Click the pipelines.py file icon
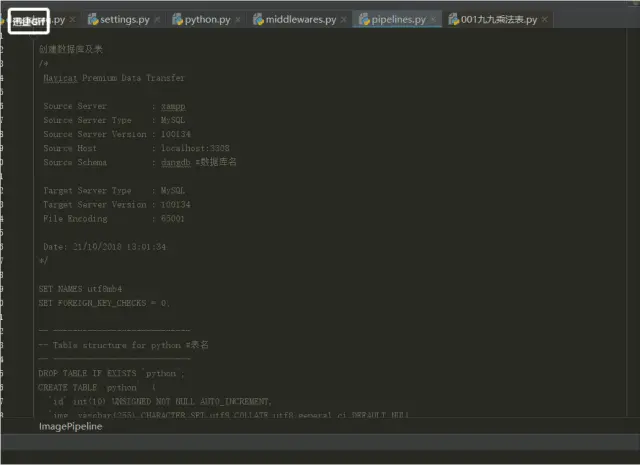 pyautogui.click(x=364, y=19)
